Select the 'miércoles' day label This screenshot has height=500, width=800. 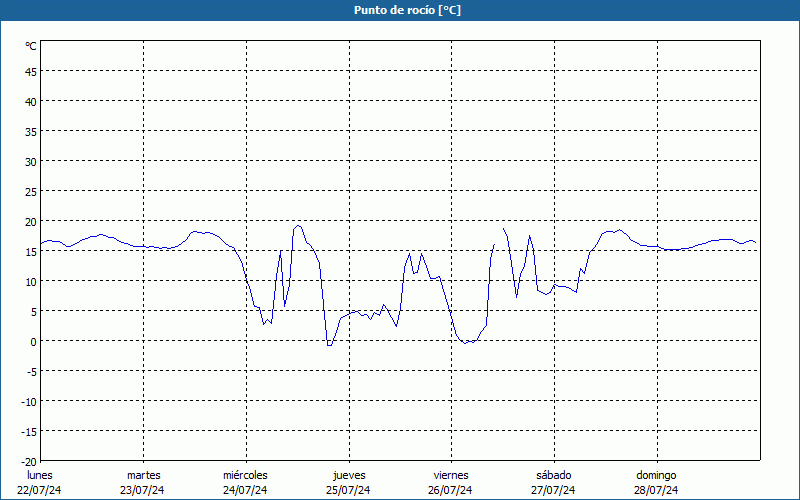click(x=245, y=475)
